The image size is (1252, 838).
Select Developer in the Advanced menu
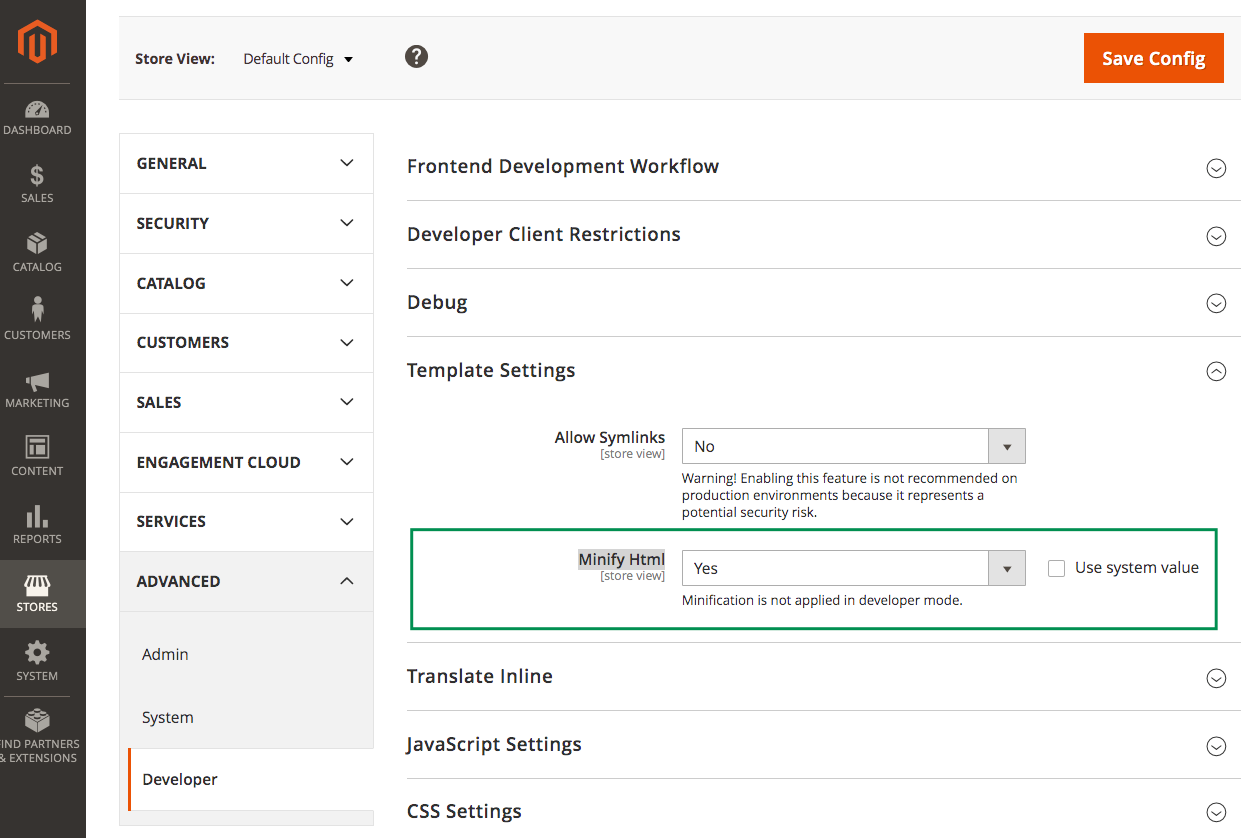(180, 779)
